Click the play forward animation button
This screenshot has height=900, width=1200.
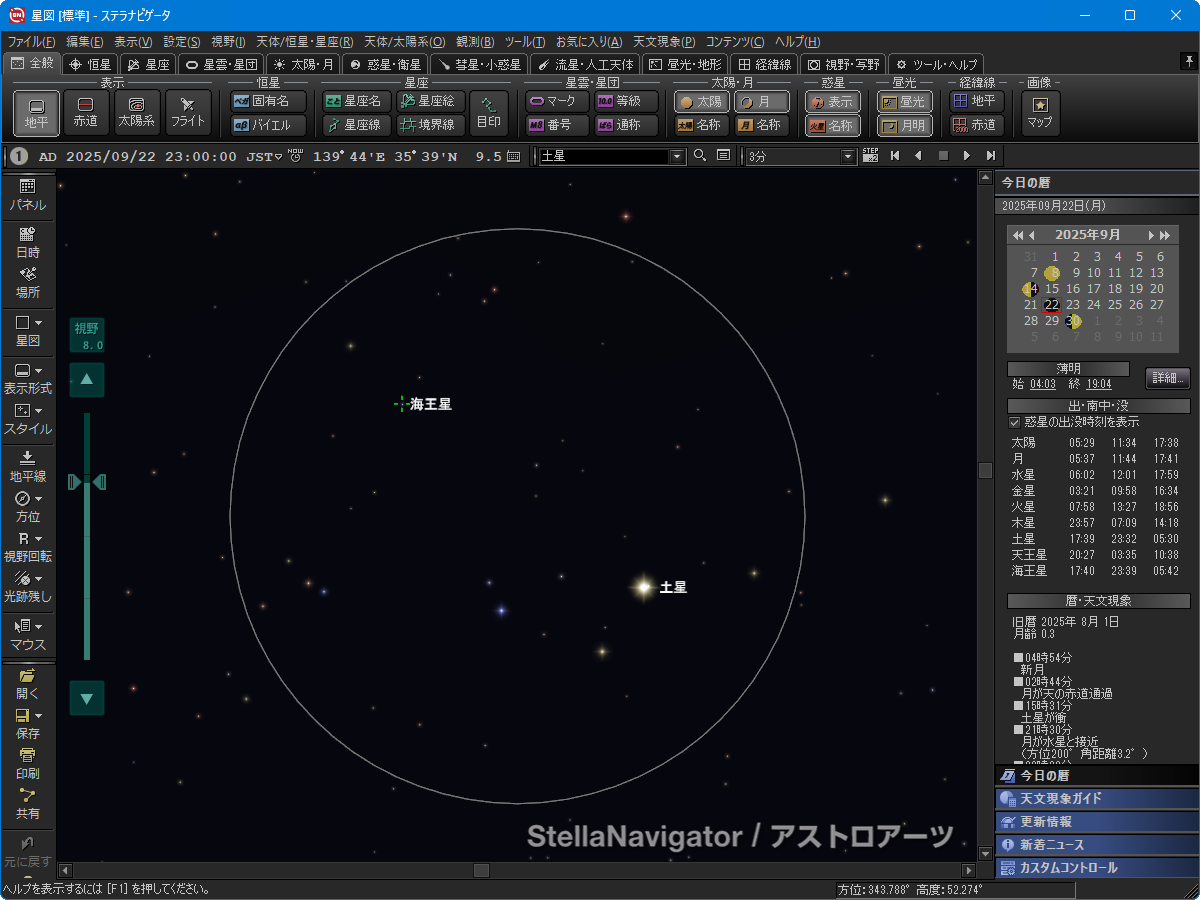(x=966, y=156)
